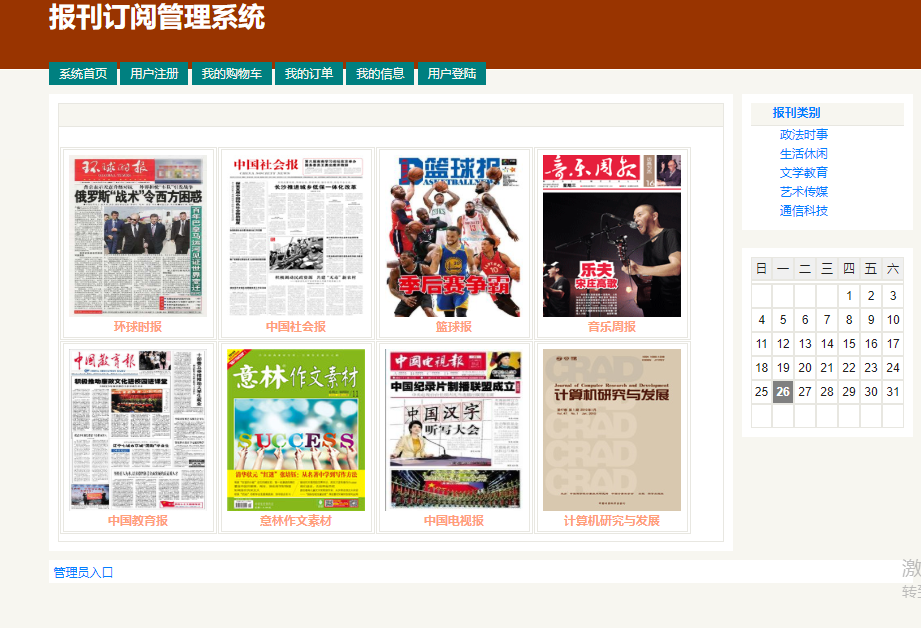Viewport: 921px width, 628px height.
Task: Open 我的购物车 in the navigation bar
Action: (231, 73)
